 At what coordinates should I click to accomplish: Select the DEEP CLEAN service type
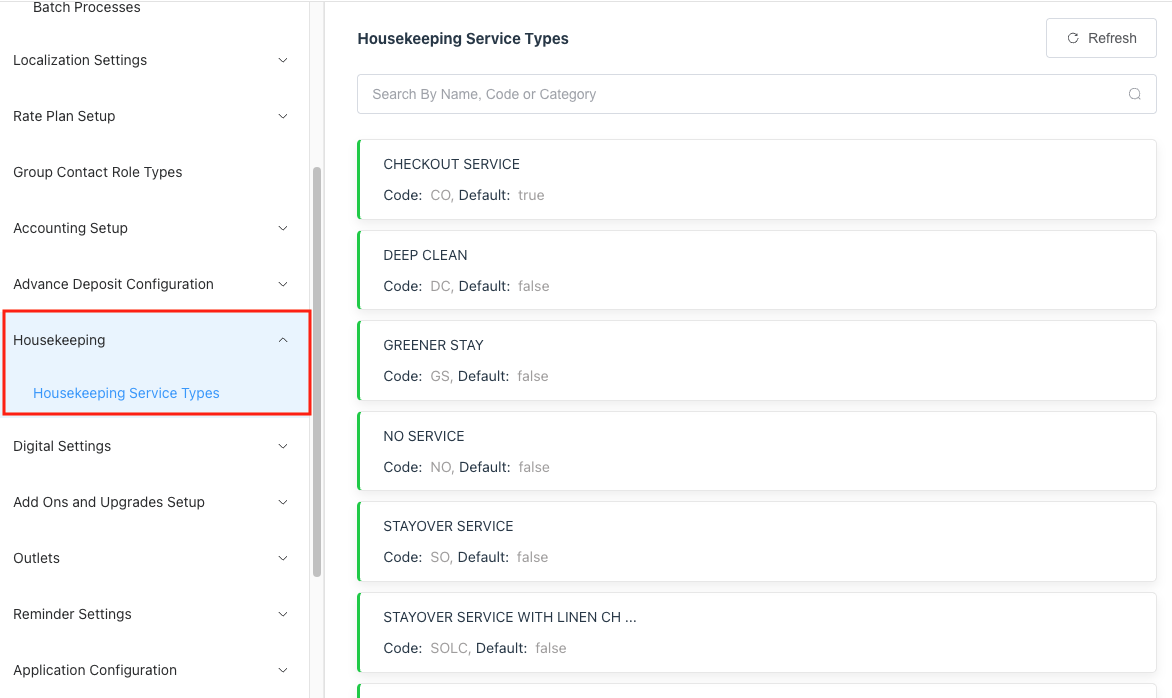(756, 270)
